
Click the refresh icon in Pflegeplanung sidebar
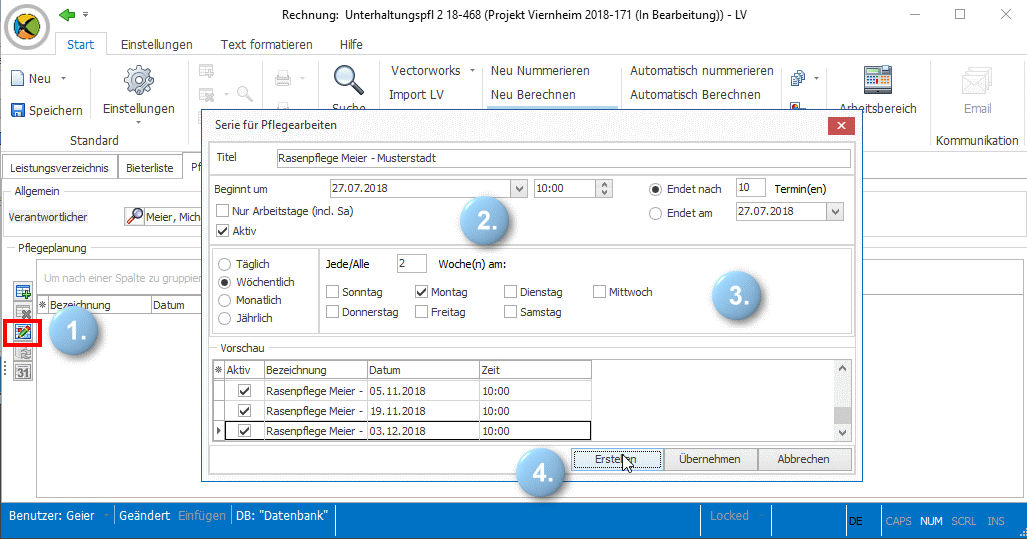[x=23, y=353]
